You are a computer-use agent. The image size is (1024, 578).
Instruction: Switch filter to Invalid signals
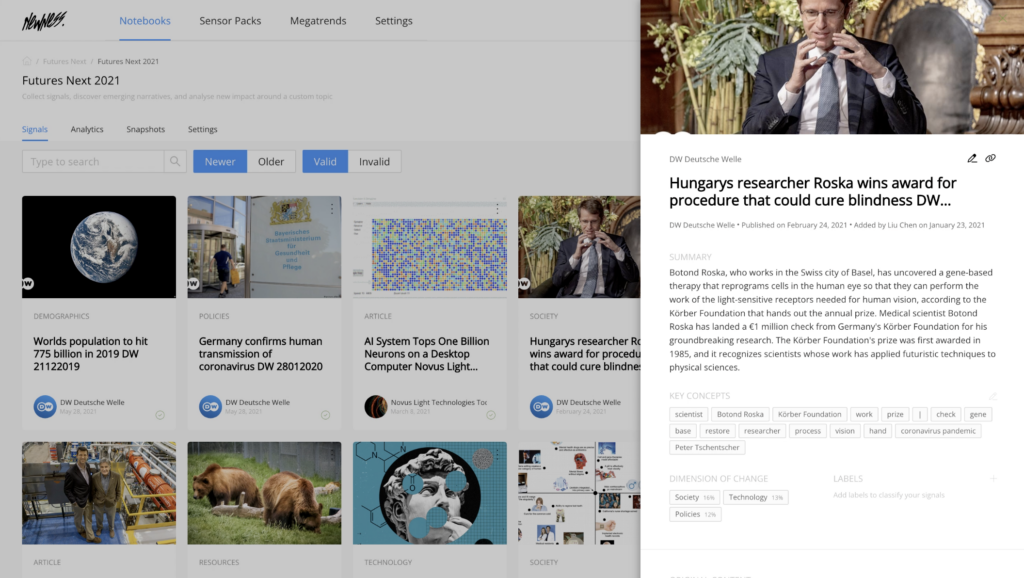pyautogui.click(x=374, y=162)
